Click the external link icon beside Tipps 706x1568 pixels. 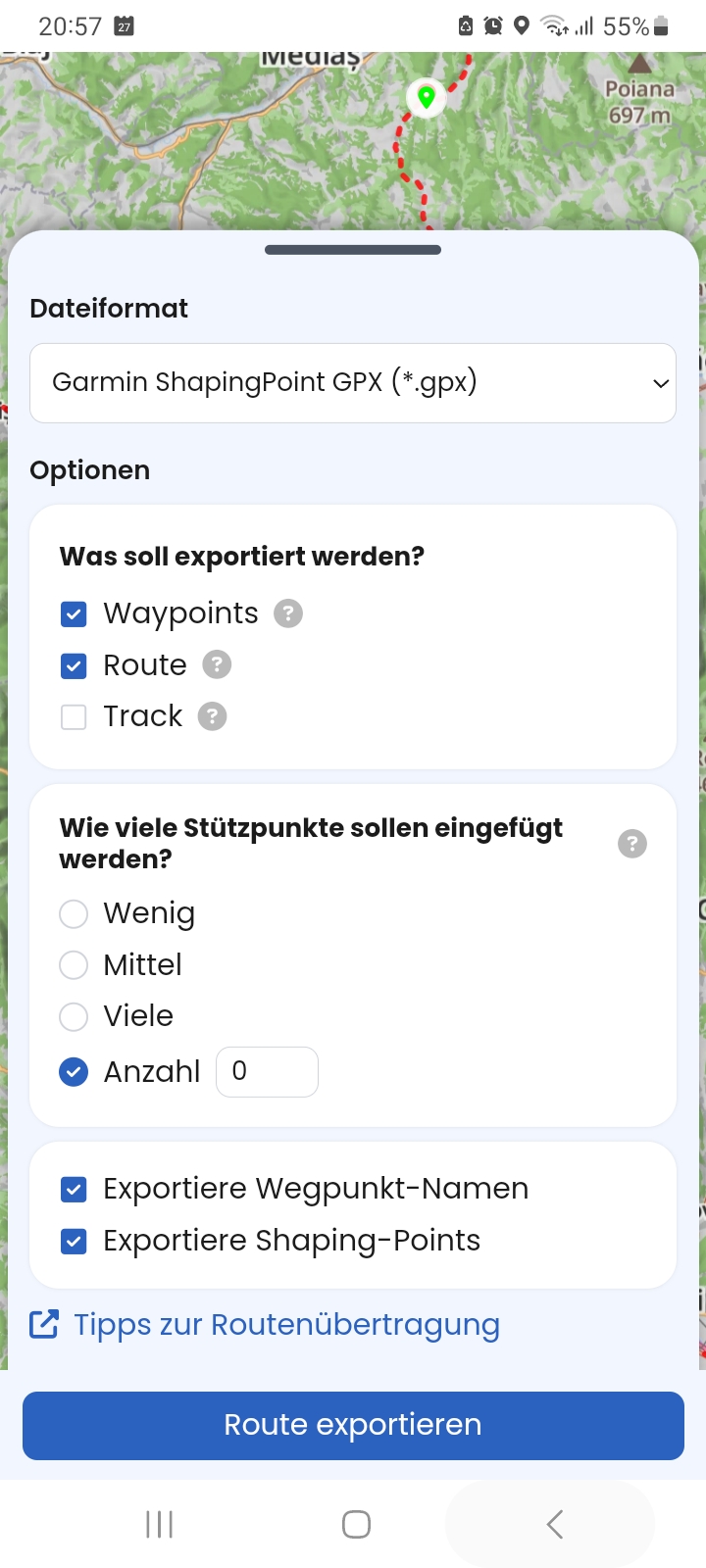point(44,1324)
